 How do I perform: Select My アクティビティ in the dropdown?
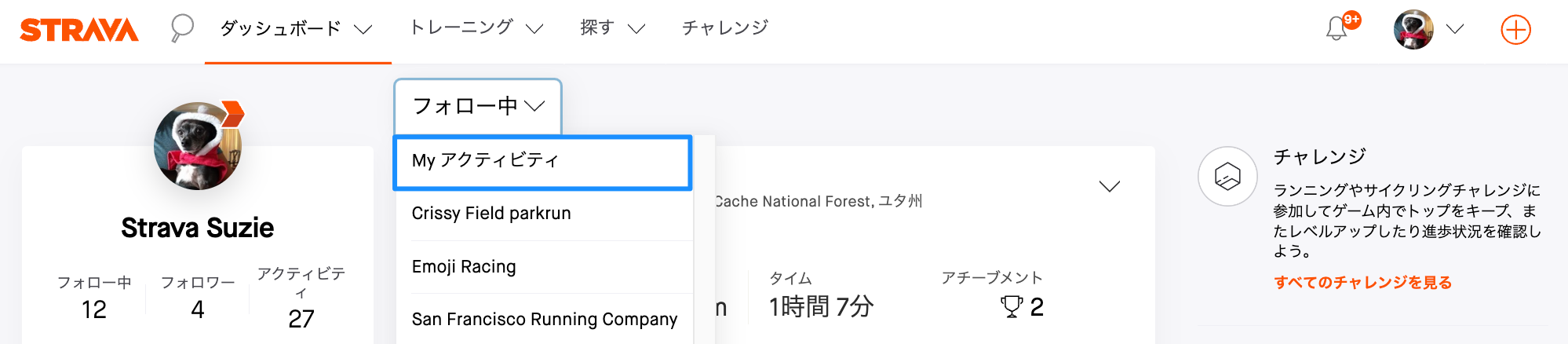(542, 163)
